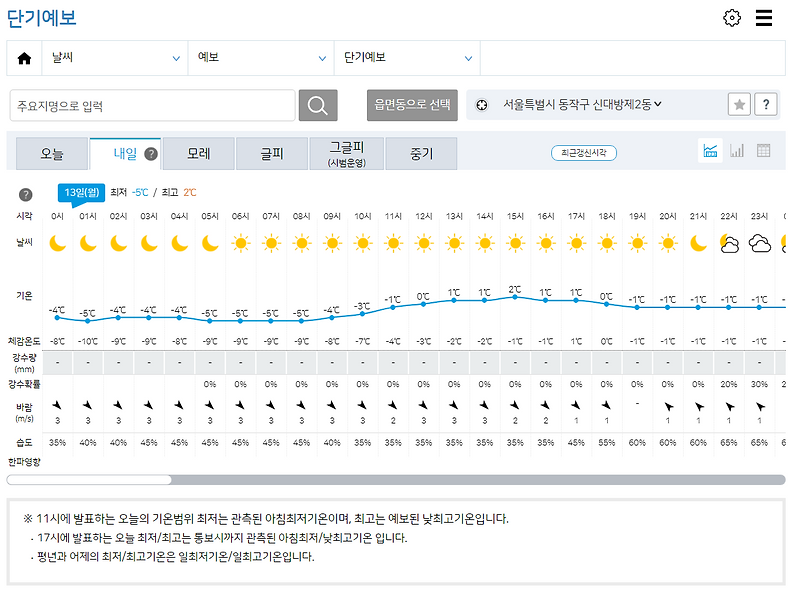The image size is (800, 592).
Task: Click the 바람 (m/s) row label
Action: point(24,412)
